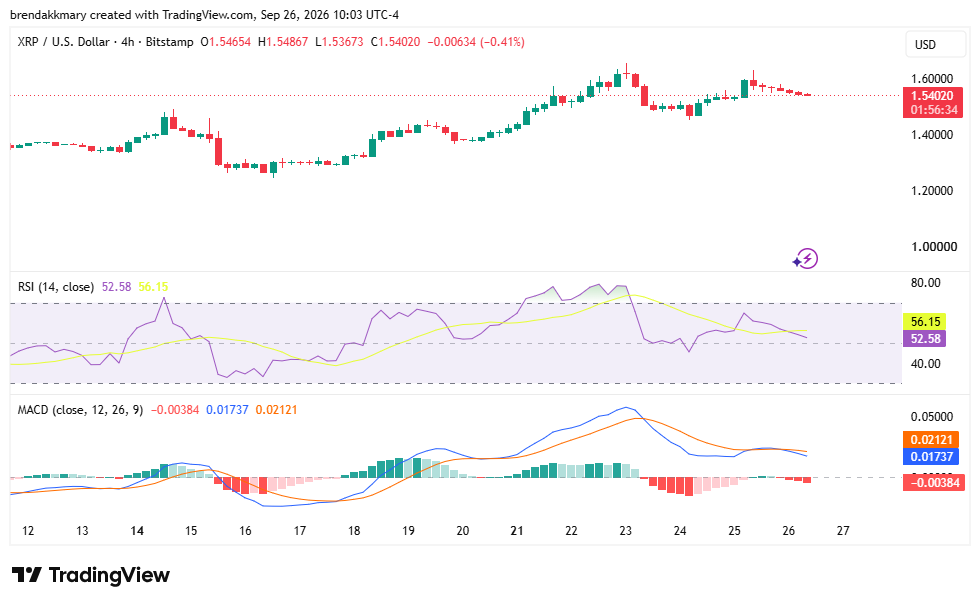Click the orange 0.02121 signal line tag

pyautogui.click(x=931, y=439)
